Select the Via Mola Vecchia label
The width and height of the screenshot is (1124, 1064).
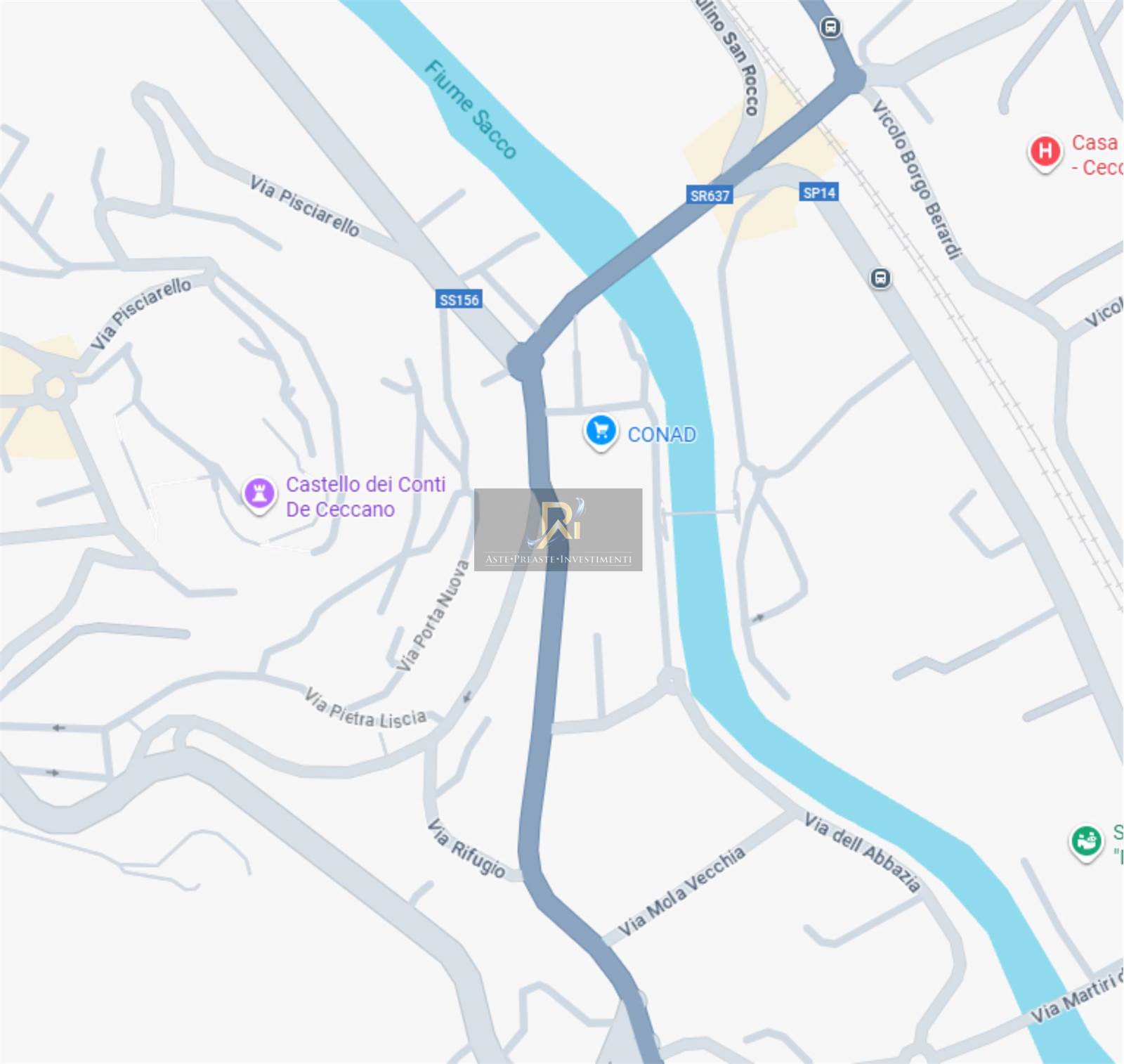tap(681, 892)
